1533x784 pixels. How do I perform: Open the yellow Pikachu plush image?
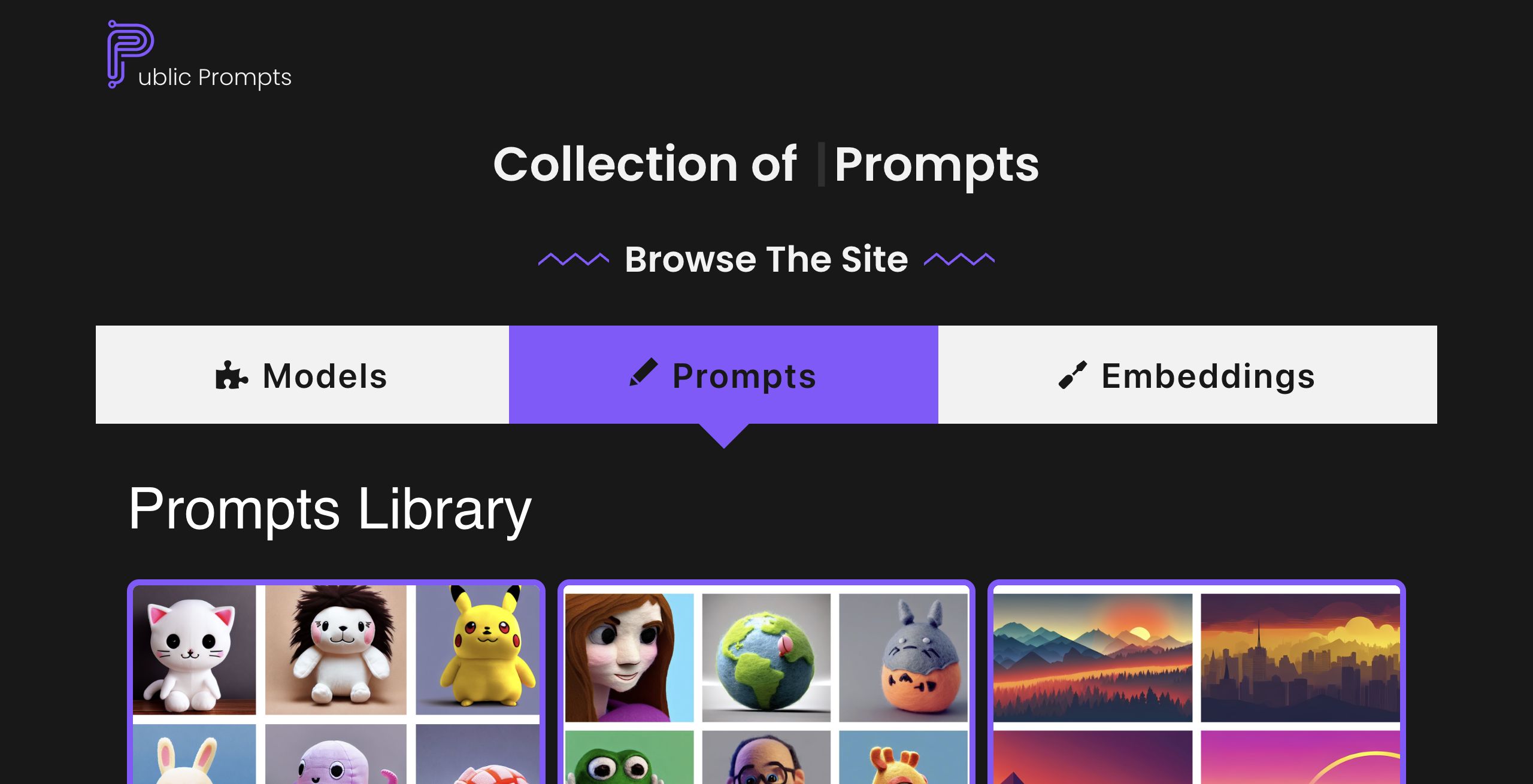(477, 649)
